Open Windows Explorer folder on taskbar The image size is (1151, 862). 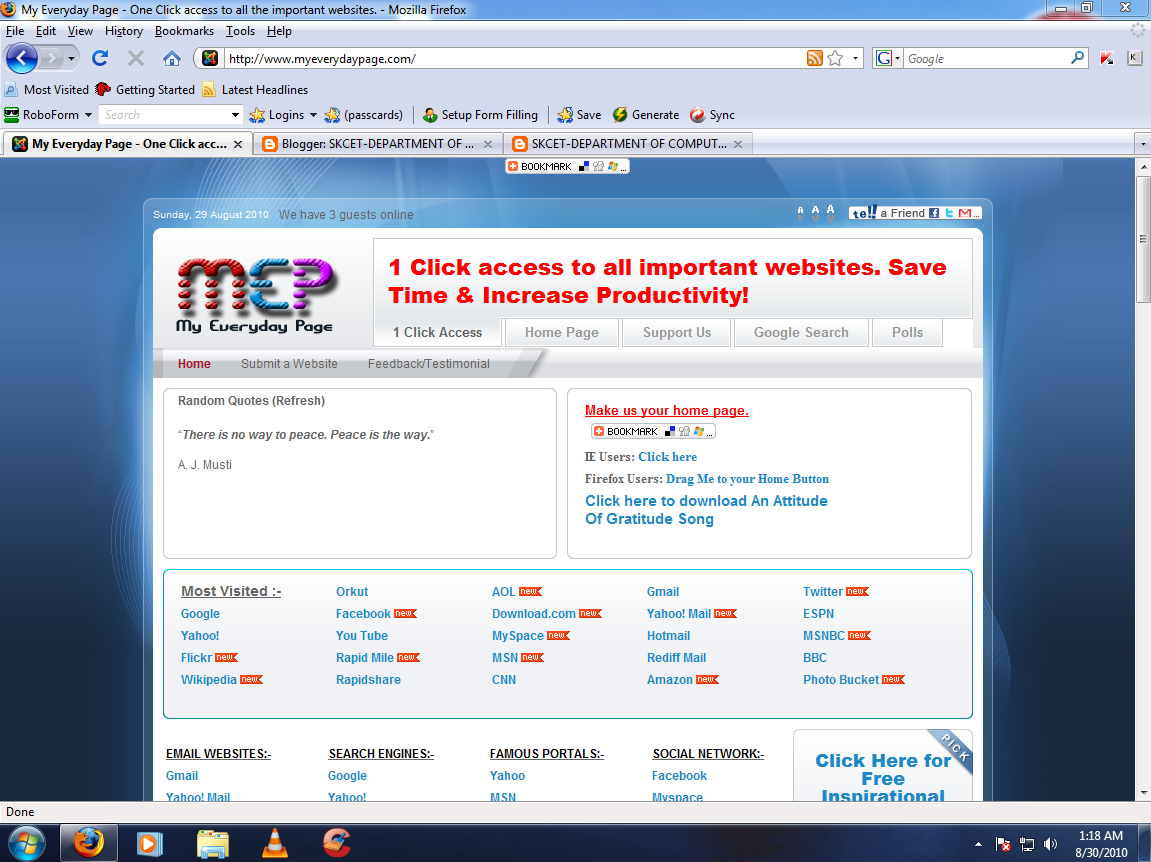tap(213, 843)
